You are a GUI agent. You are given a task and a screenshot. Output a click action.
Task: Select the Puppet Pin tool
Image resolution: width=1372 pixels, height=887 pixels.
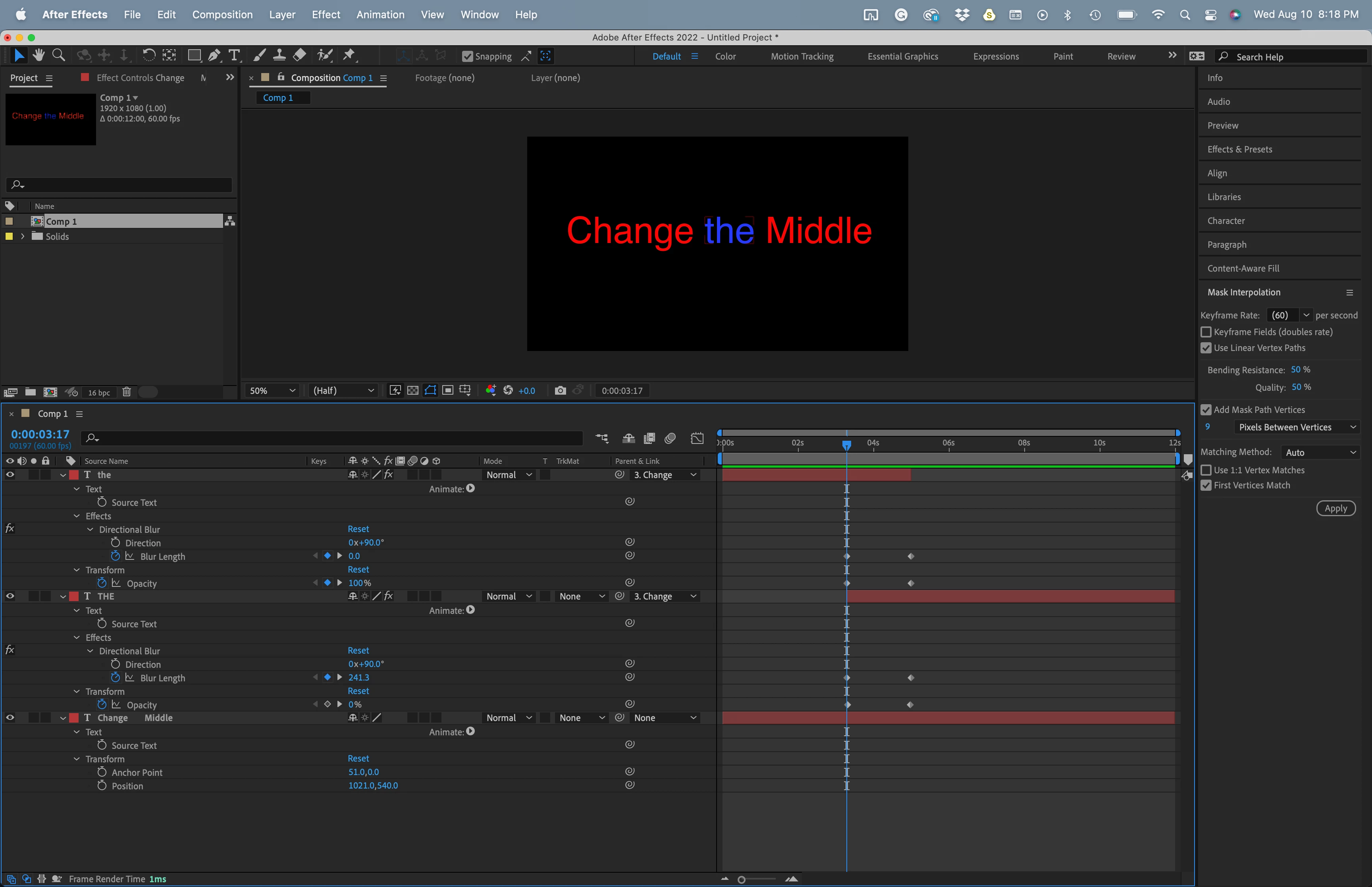[x=349, y=55]
